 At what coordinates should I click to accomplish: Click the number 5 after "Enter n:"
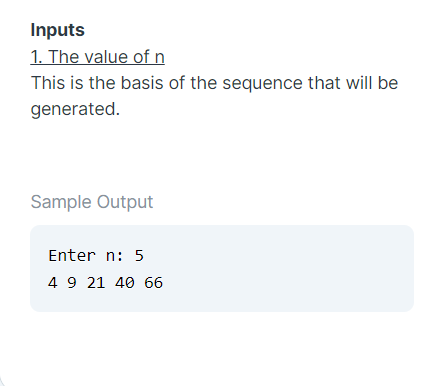(139, 256)
